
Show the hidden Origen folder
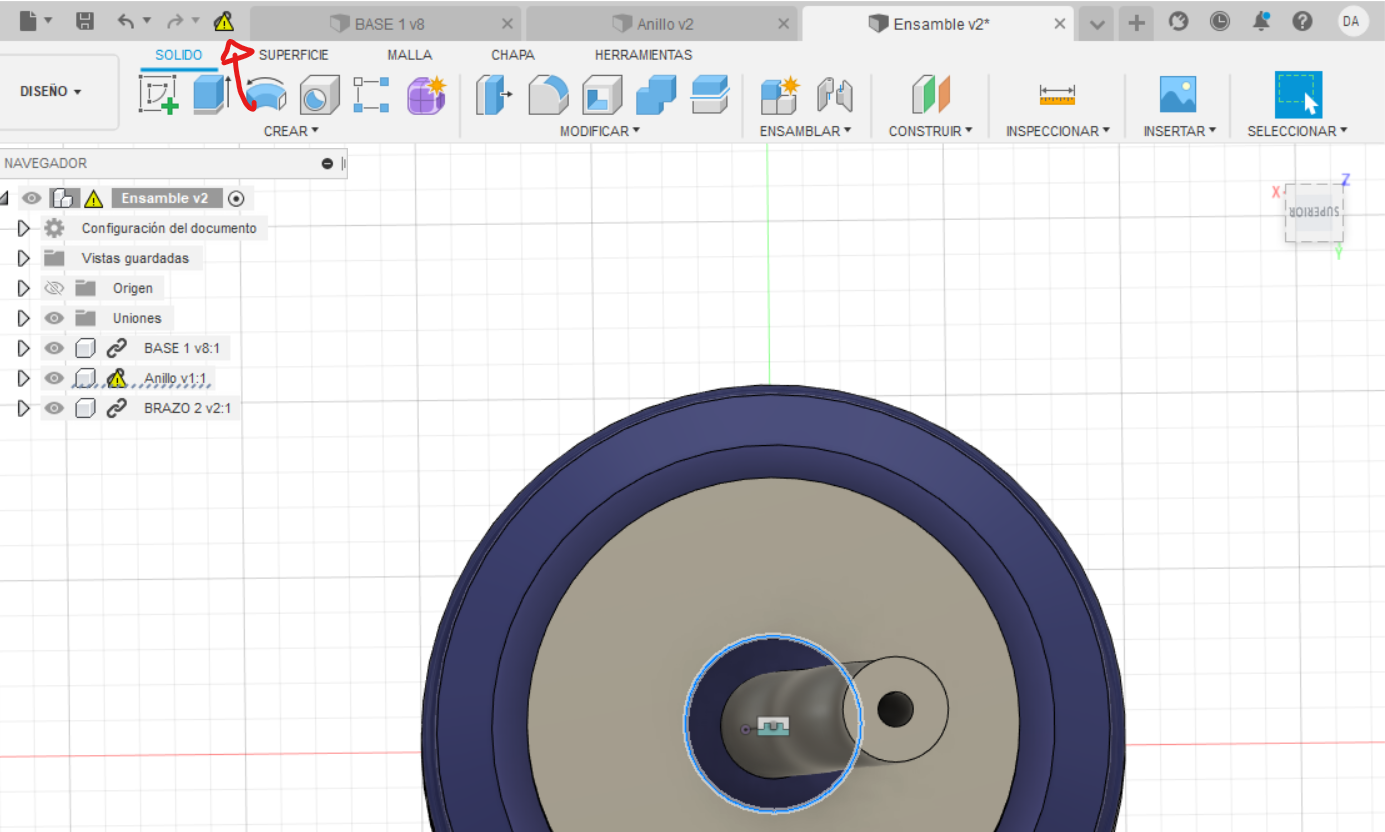tap(54, 288)
